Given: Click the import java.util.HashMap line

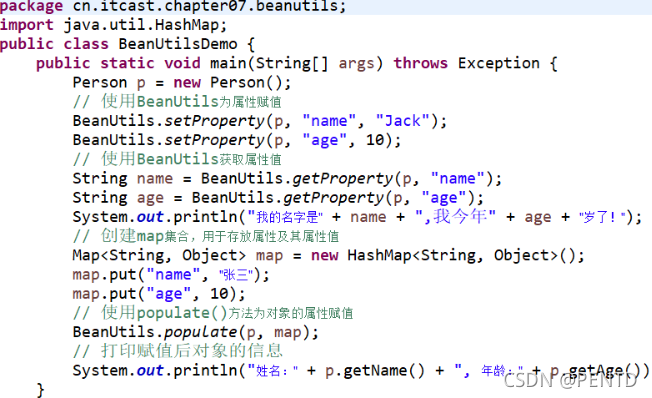Looking at the screenshot, I should [x=114, y=25].
